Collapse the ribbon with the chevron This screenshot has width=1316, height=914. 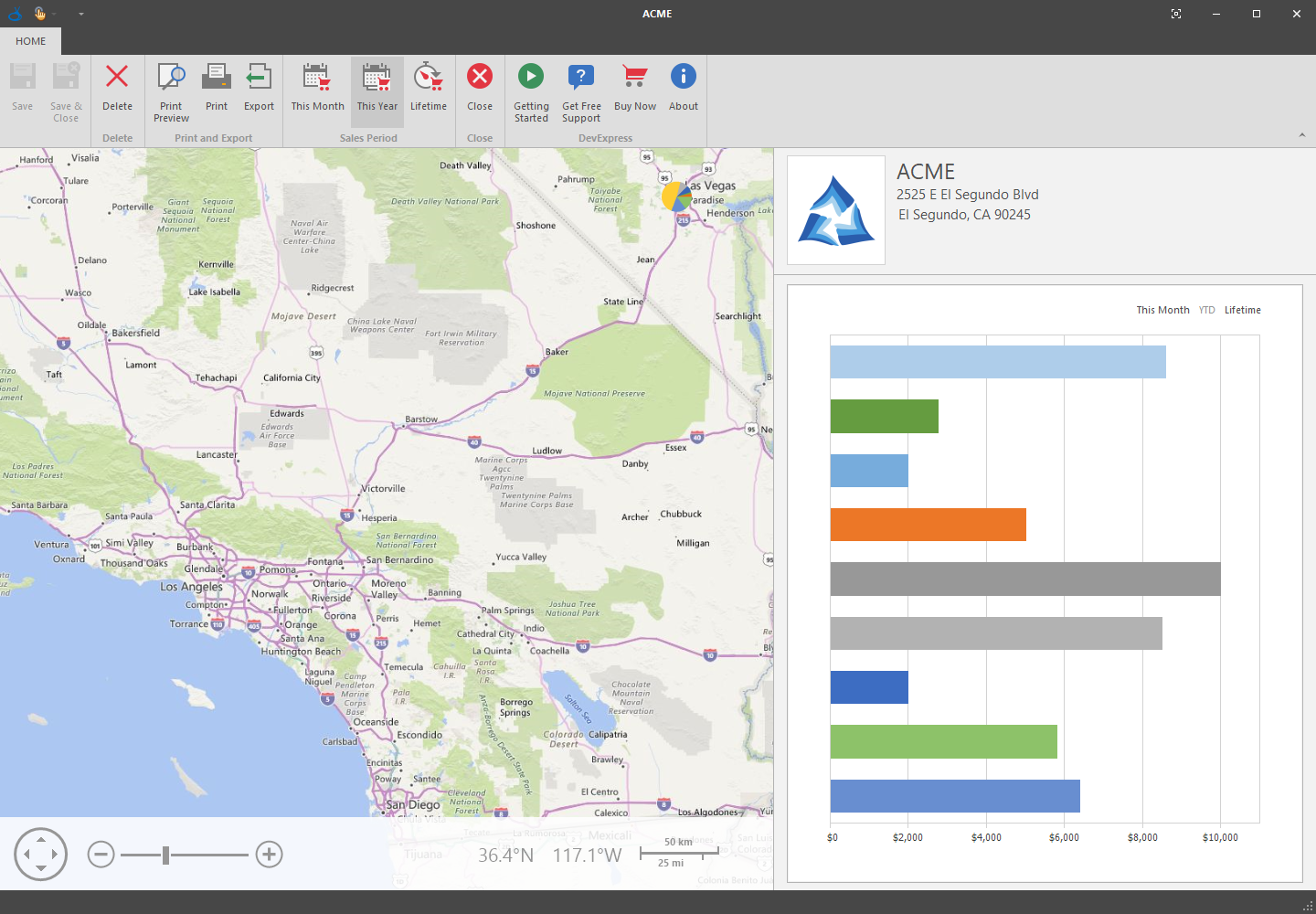point(1301,135)
